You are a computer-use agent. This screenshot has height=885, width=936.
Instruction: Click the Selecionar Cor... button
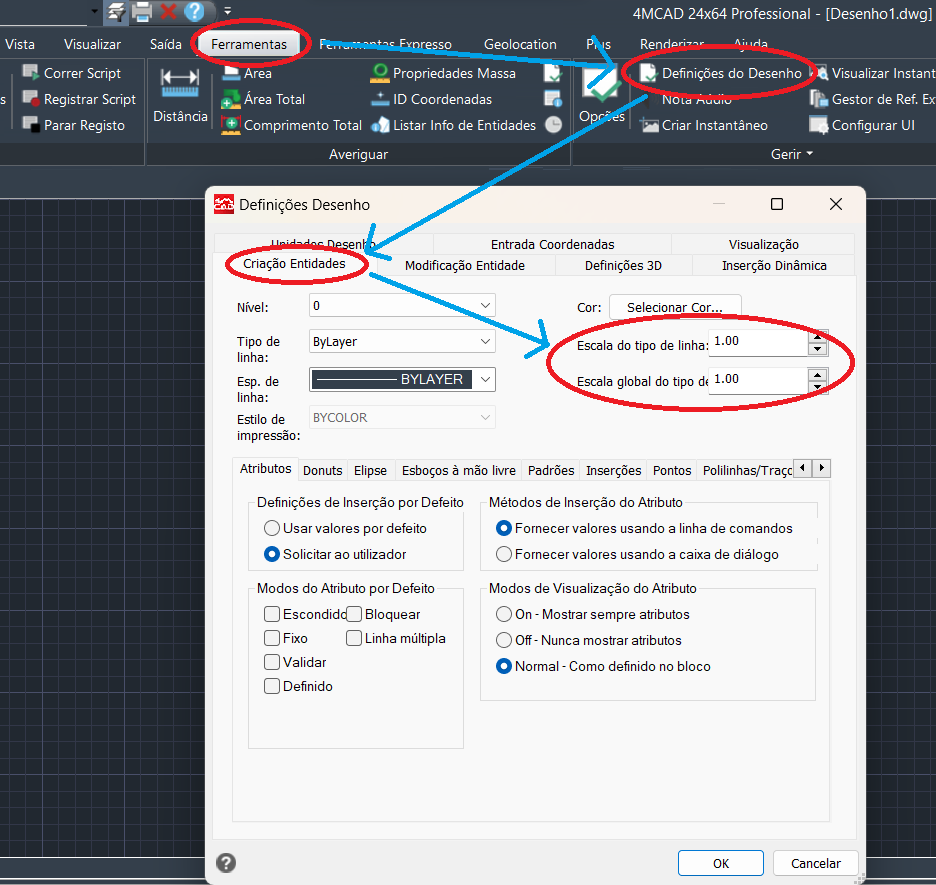675,307
